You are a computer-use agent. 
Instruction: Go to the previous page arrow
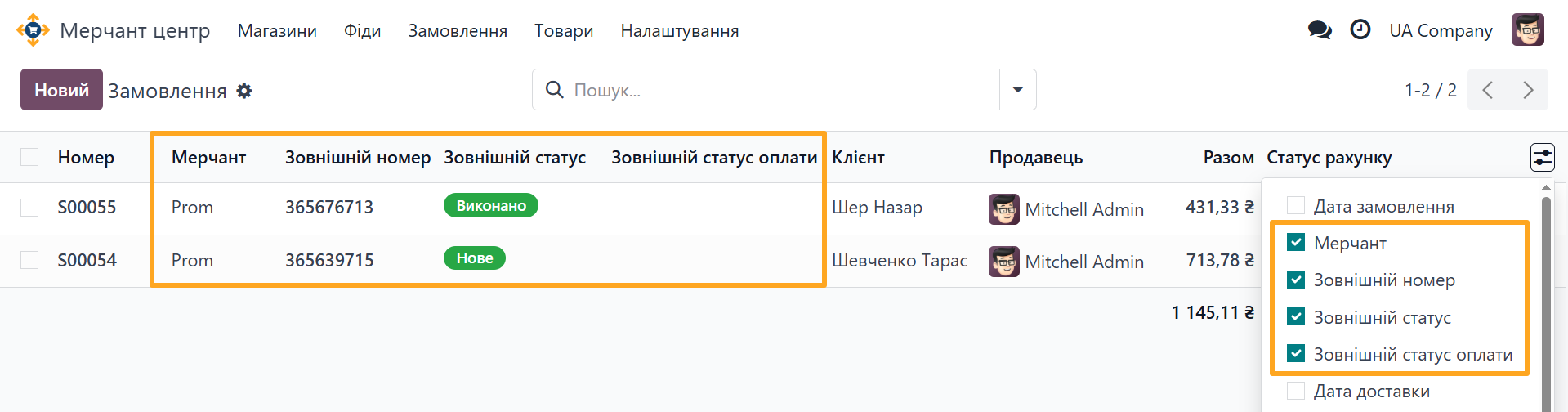[1488, 90]
